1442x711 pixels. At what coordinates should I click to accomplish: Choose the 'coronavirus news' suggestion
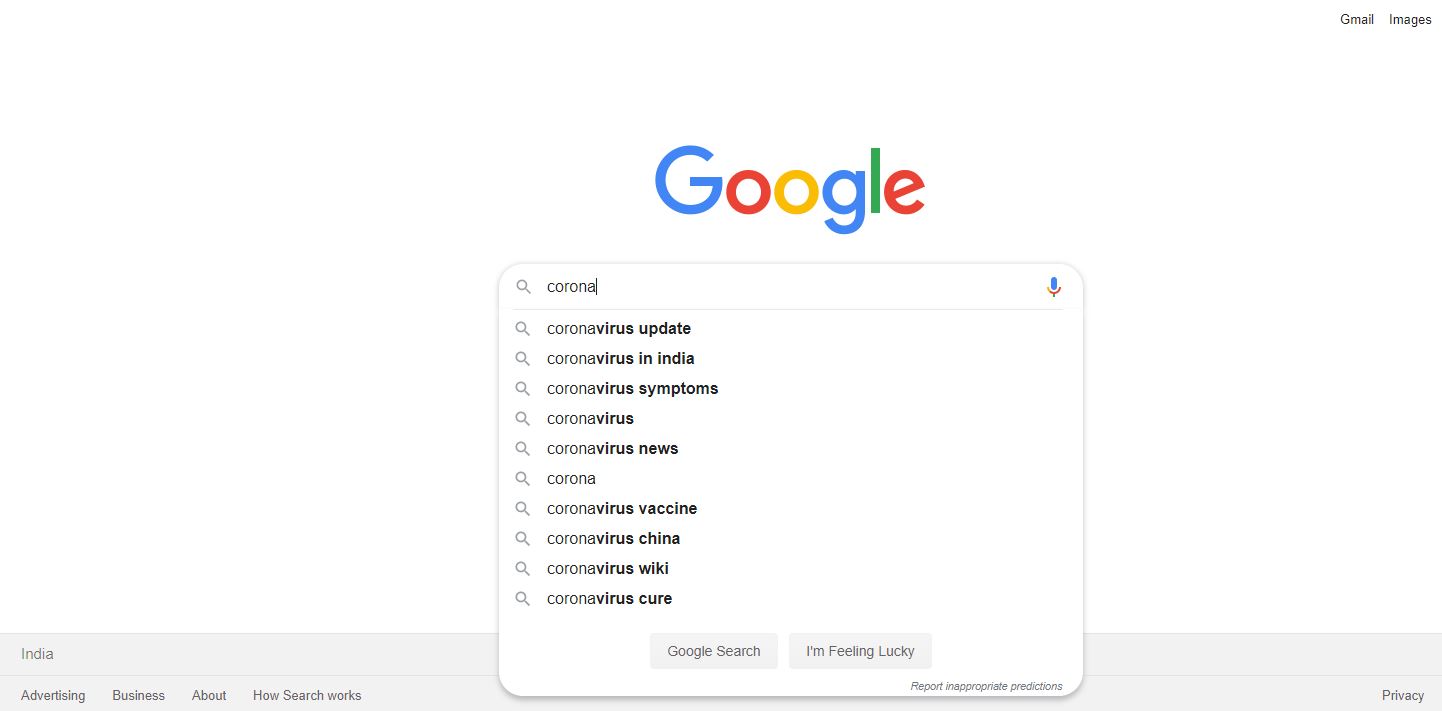tap(612, 448)
